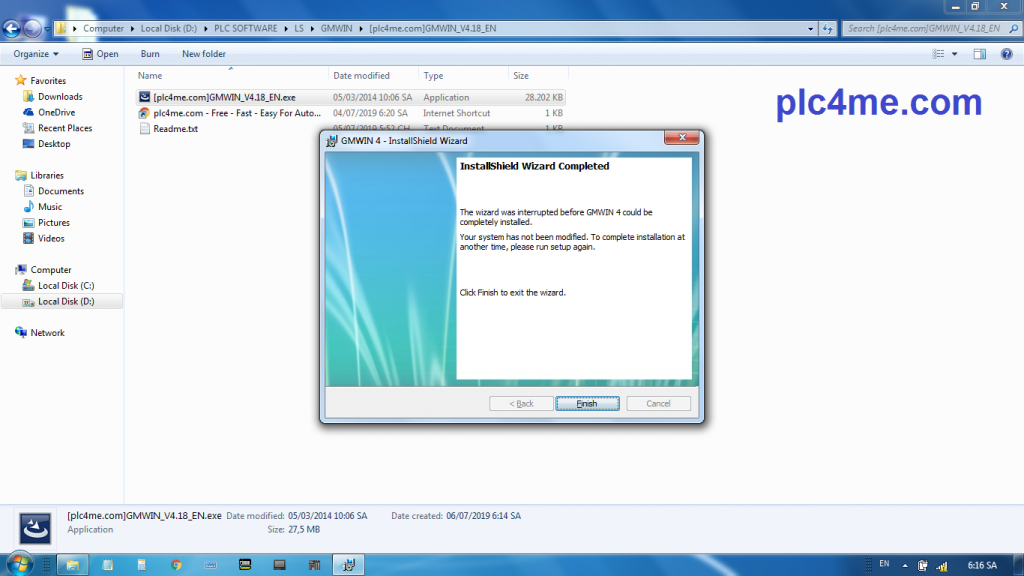Click the Chrome icon in the taskbar
1024x576 pixels.
click(x=176, y=565)
